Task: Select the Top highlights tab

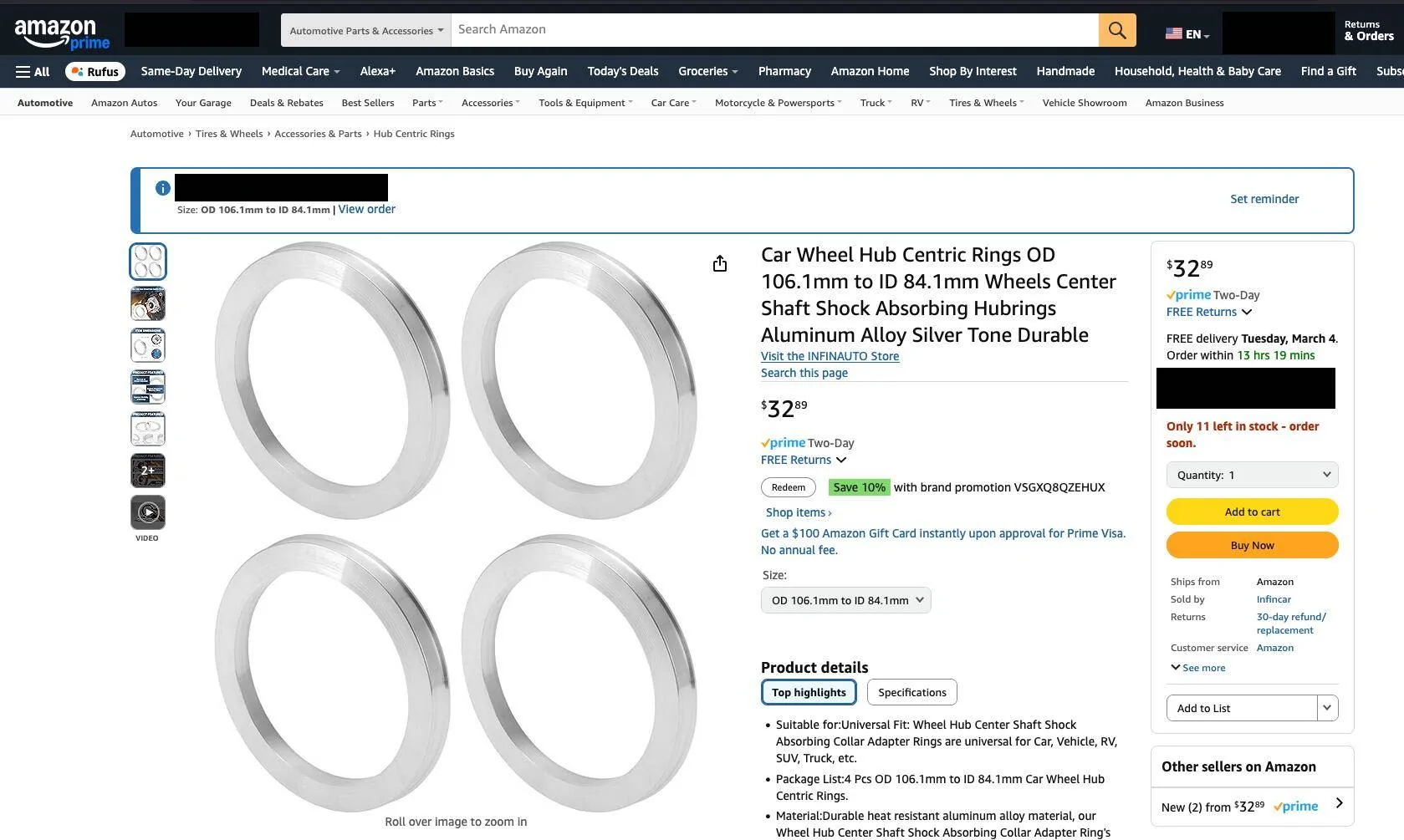Action: click(809, 692)
